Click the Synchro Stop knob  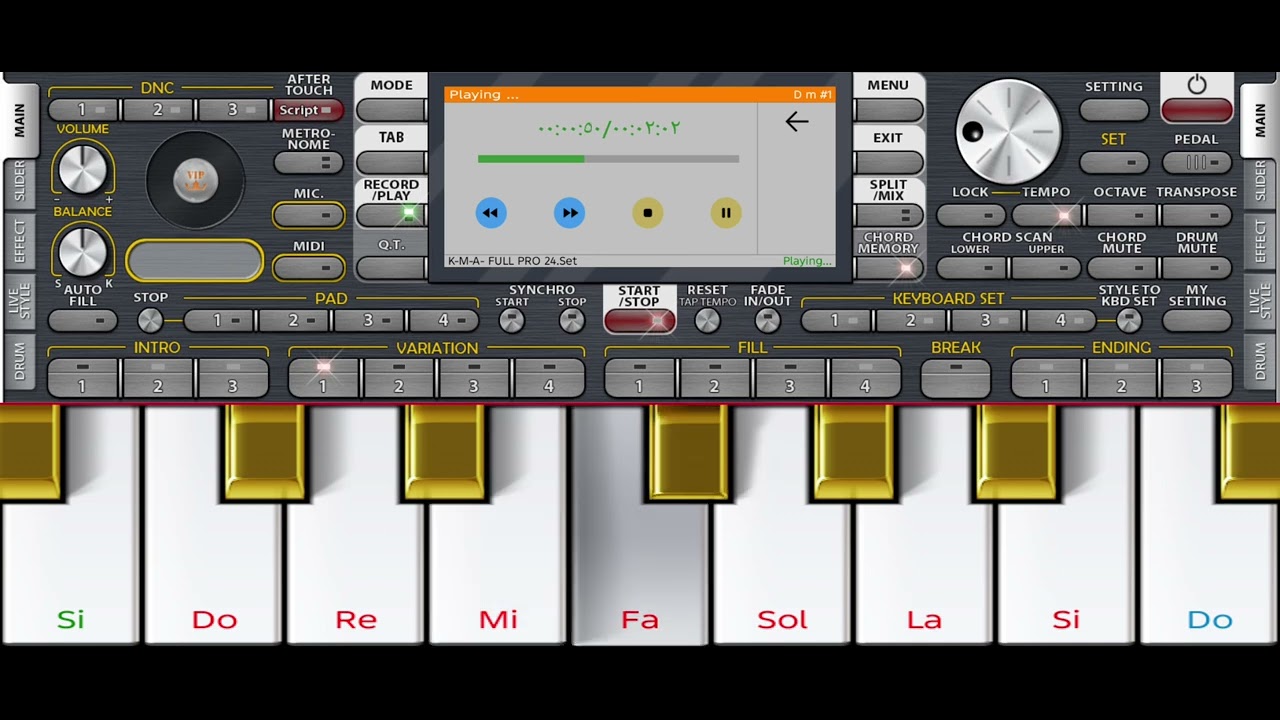click(571, 320)
